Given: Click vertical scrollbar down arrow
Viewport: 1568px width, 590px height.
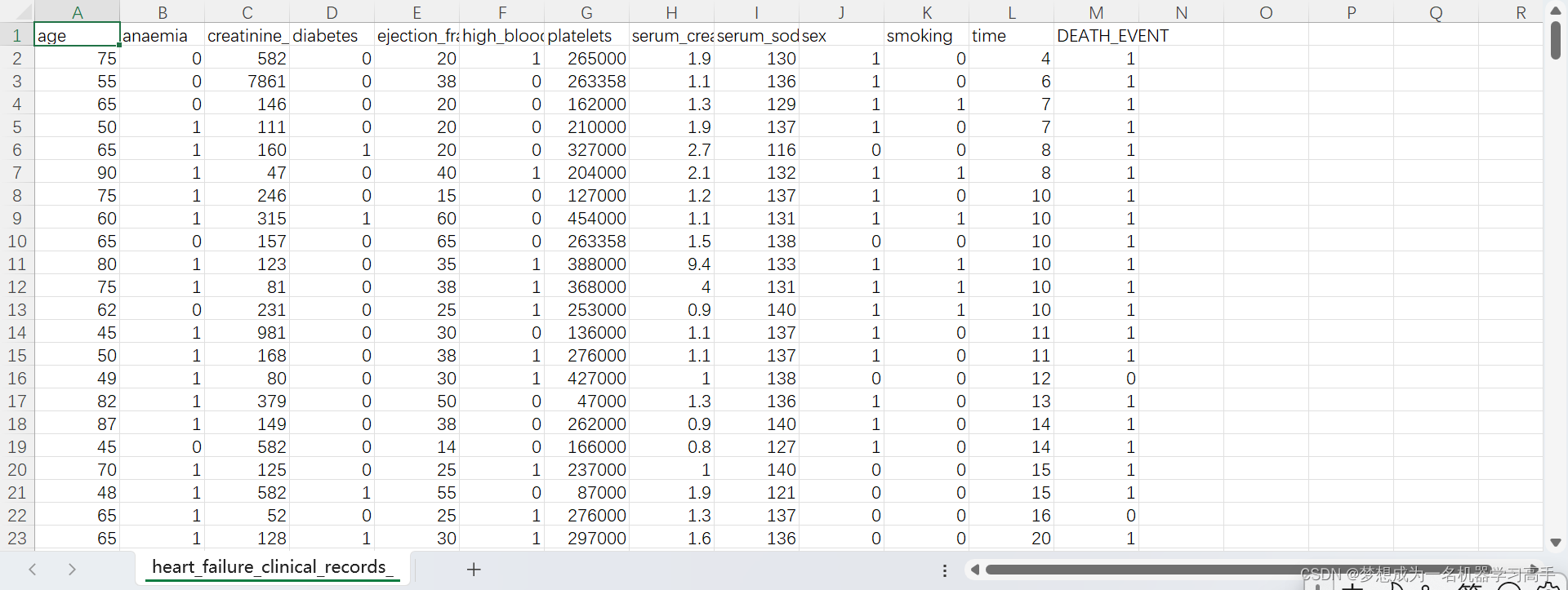Looking at the screenshot, I should tap(1555, 543).
